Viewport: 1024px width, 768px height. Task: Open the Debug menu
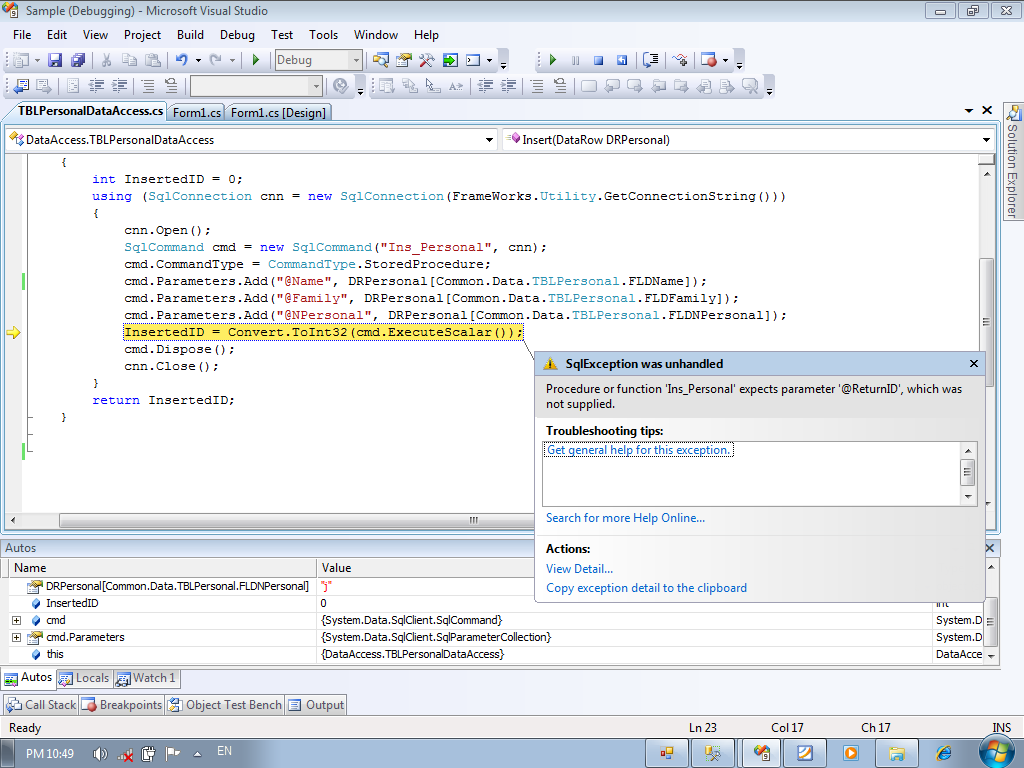click(237, 35)
